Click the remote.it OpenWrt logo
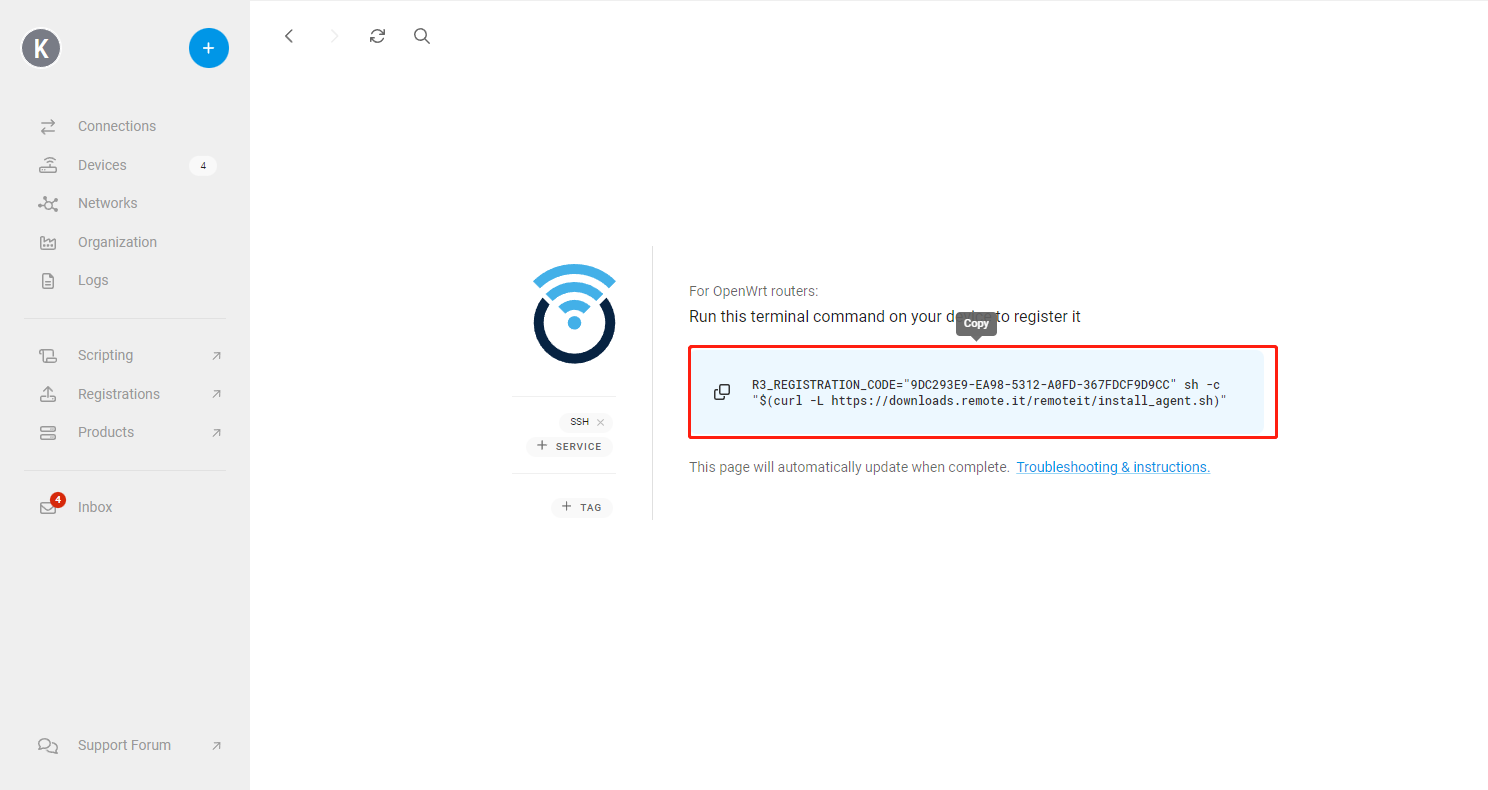The width and height of the screenshot is (1488, 790). click(x=574, y=313)
